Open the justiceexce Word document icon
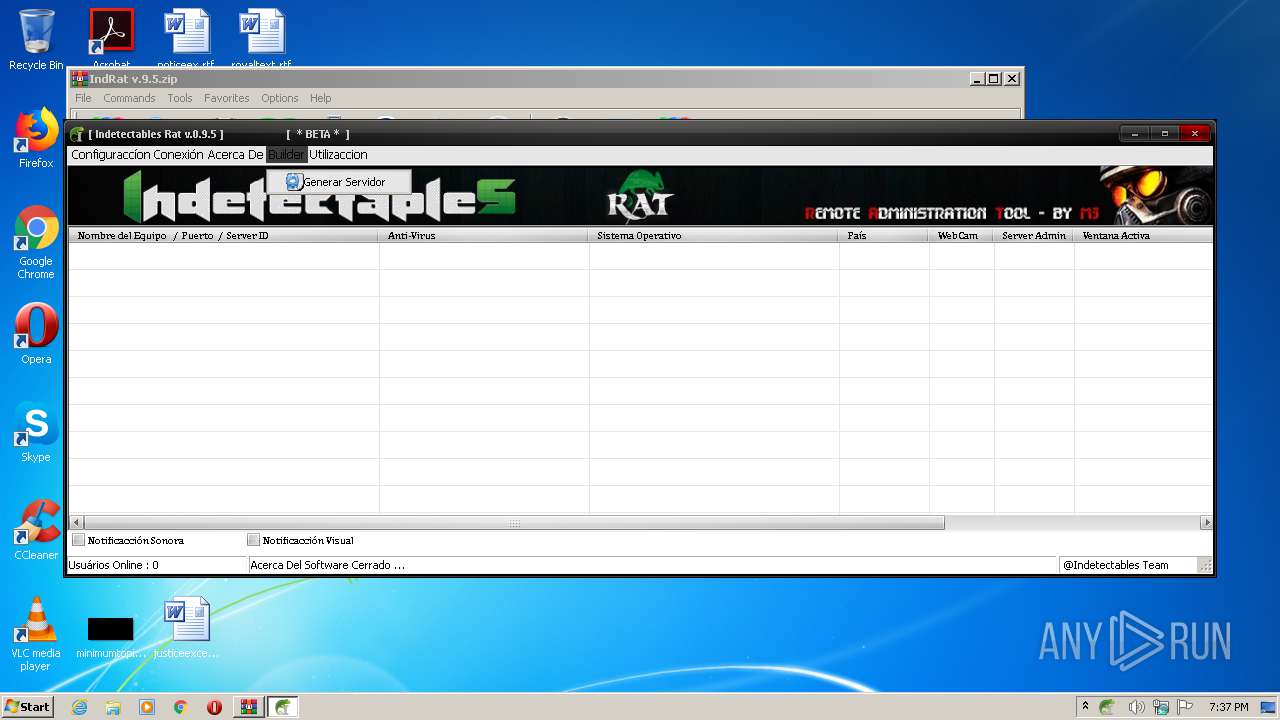 tap(186, 628)
